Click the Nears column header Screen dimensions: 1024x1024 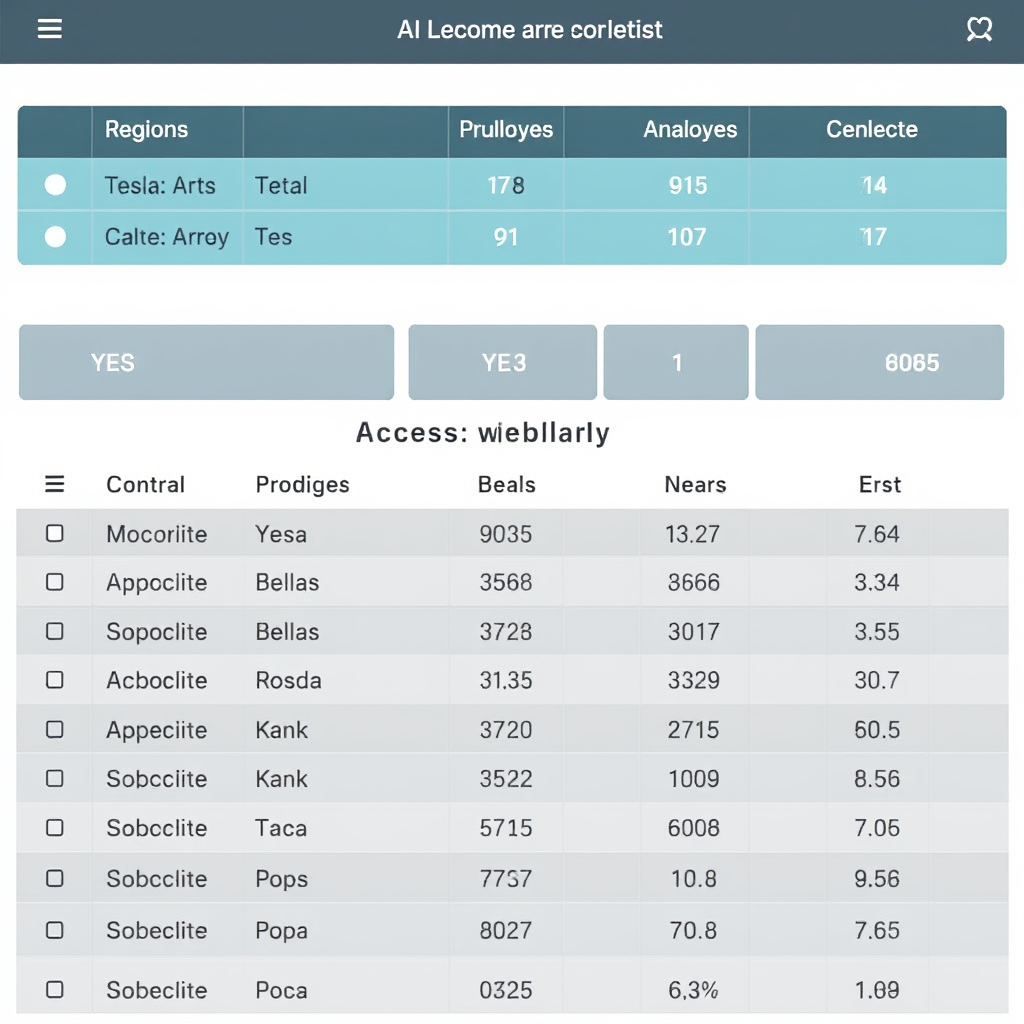pos(695,485)
